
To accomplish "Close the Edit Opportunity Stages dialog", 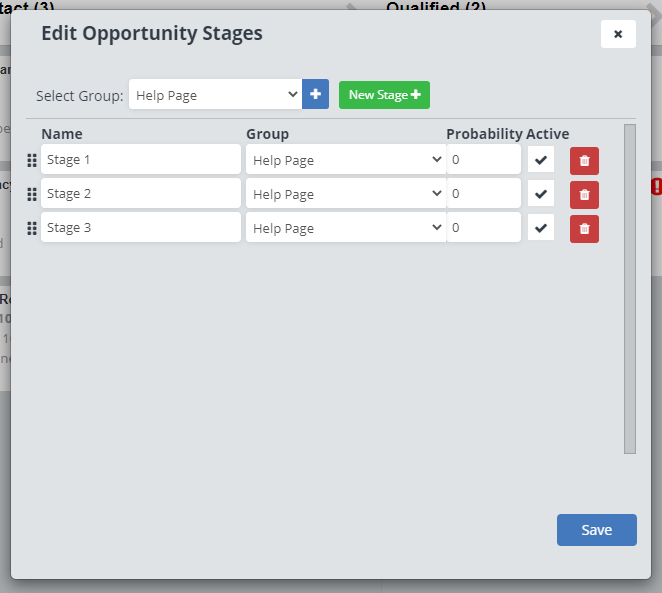I will click(x=617, y=34).
